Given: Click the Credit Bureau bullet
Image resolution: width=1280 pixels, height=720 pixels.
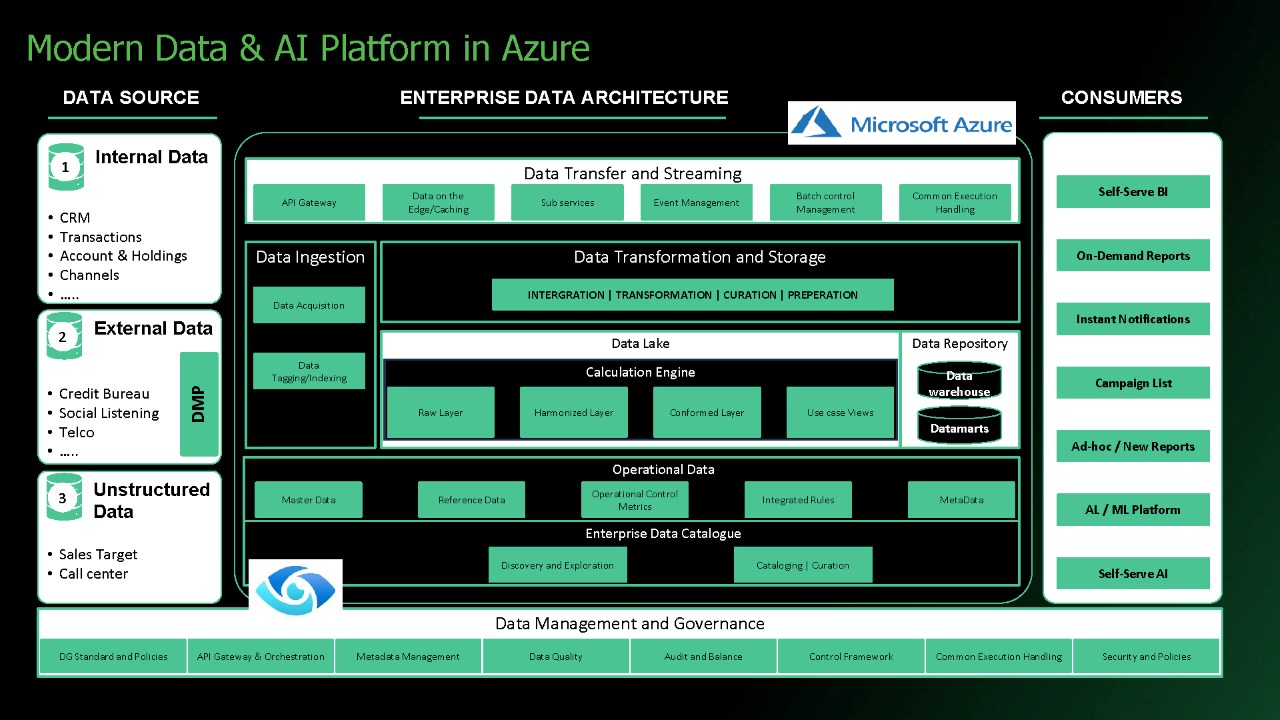Looking at the screenshot, I should pyautogui.click(x=104, y=394).
